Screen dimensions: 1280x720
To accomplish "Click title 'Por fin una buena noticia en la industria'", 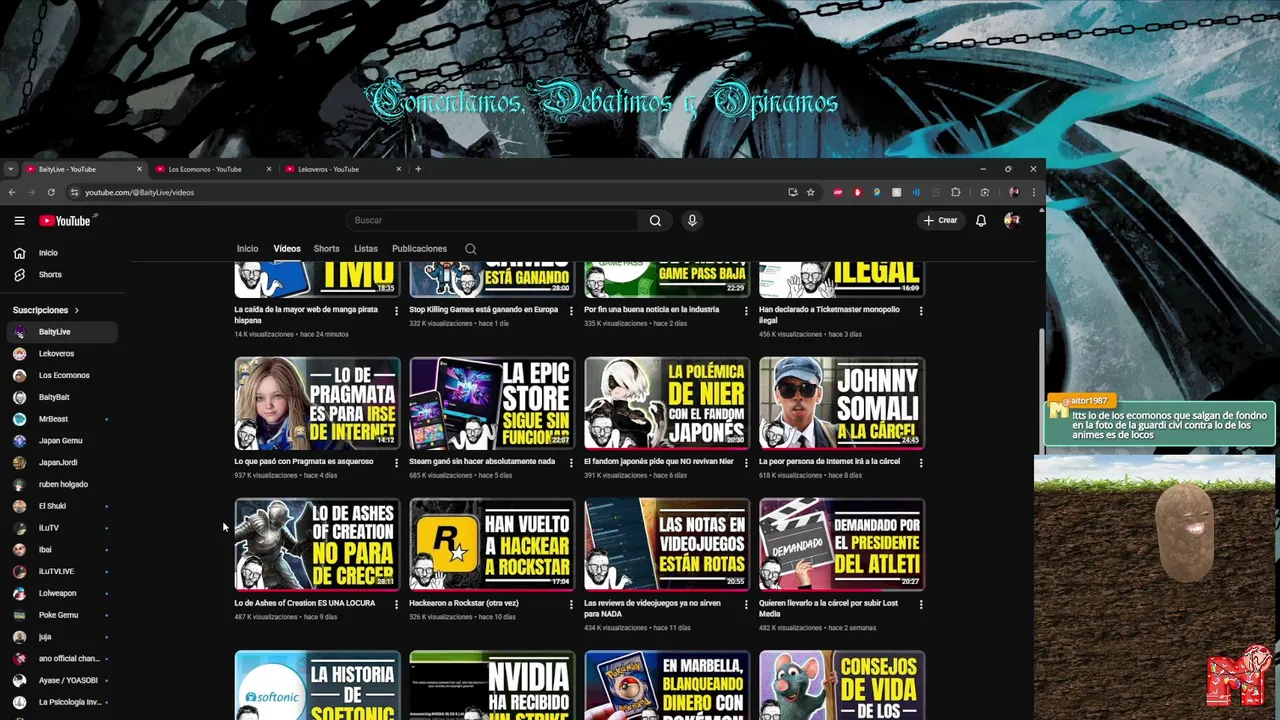I will pos(651,310).
